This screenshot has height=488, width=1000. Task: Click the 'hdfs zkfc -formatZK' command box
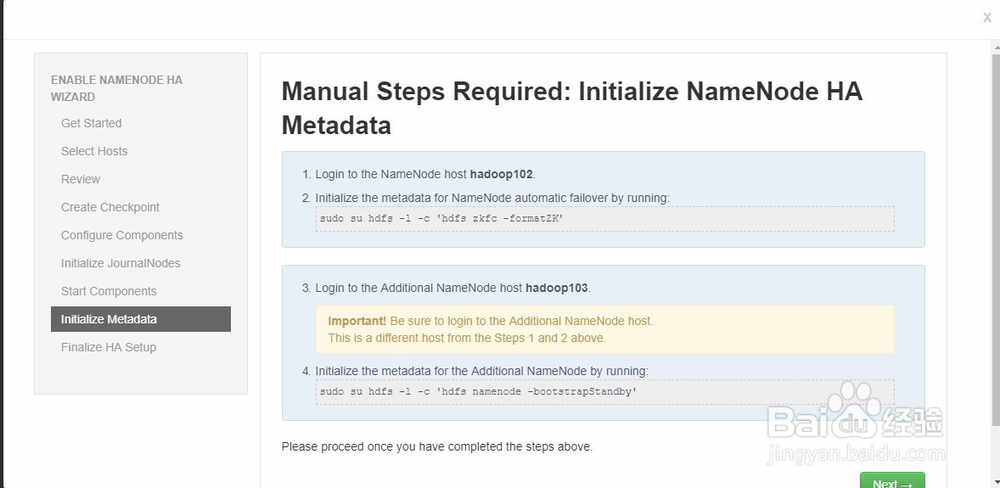pos(604,218)
